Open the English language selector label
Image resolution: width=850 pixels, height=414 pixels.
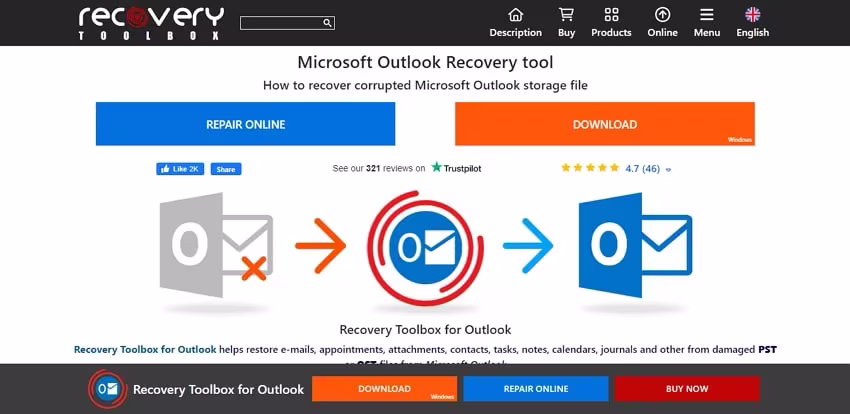point(752,33)
